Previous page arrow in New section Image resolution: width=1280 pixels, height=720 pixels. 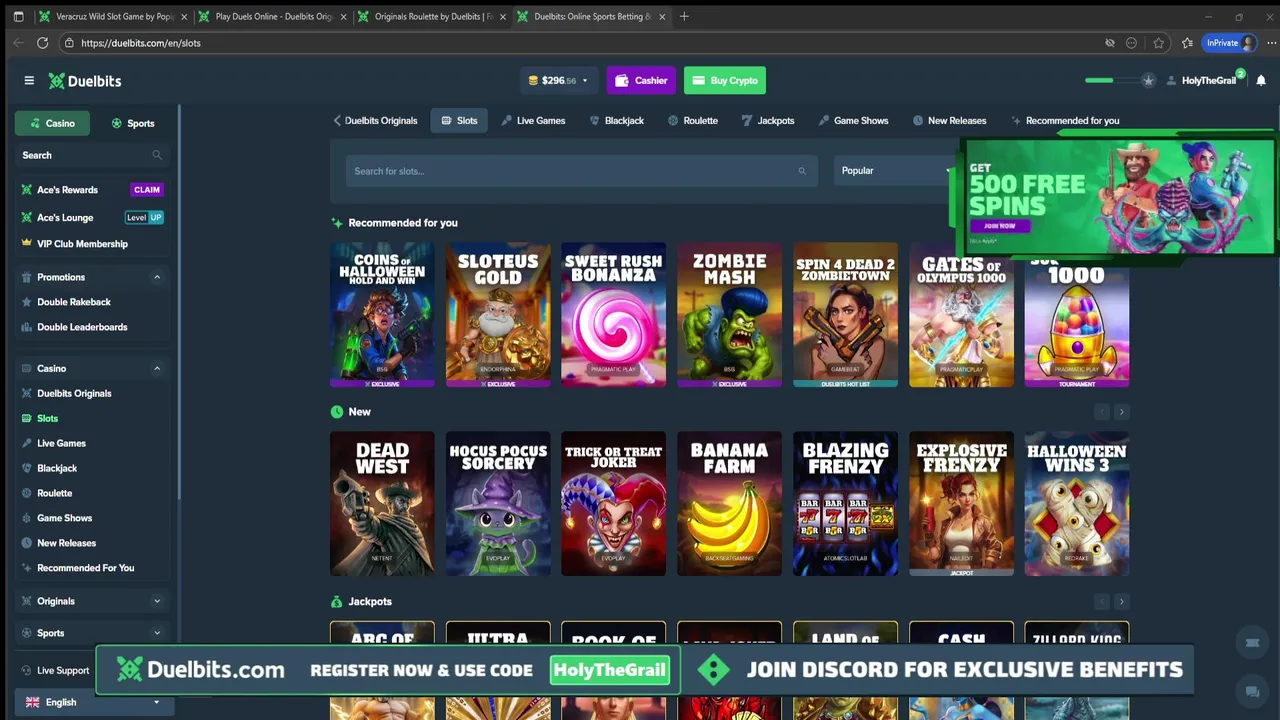pyautogui.click(x=1102, y=412)
